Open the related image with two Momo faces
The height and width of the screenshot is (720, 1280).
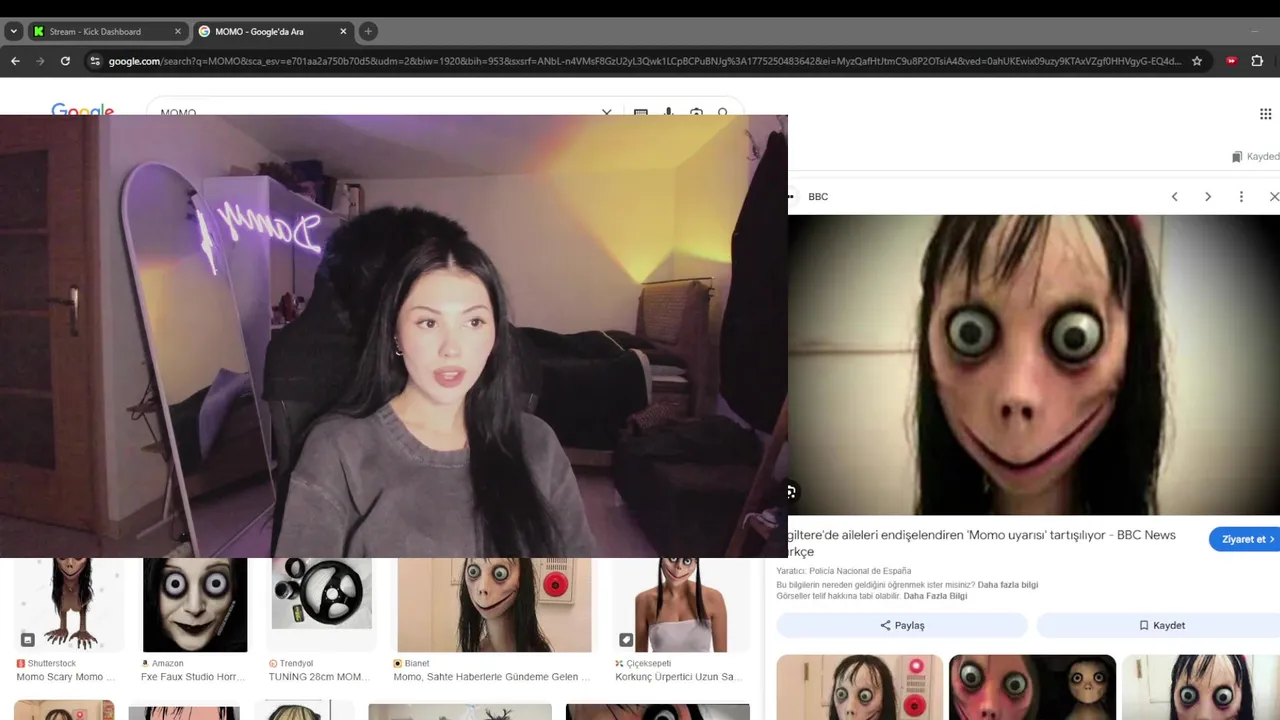coord(1032,687)
